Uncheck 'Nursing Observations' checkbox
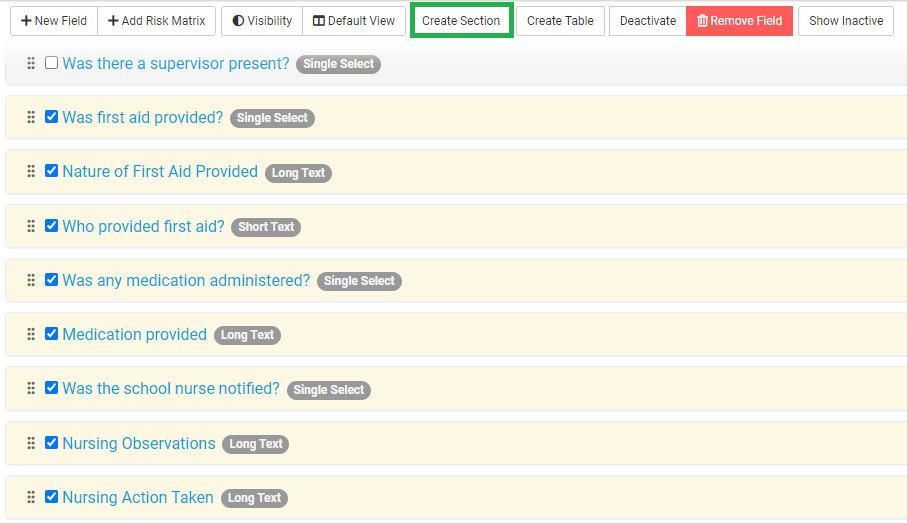The height and width of the screenshot is (523, 907). coord(51,443)
